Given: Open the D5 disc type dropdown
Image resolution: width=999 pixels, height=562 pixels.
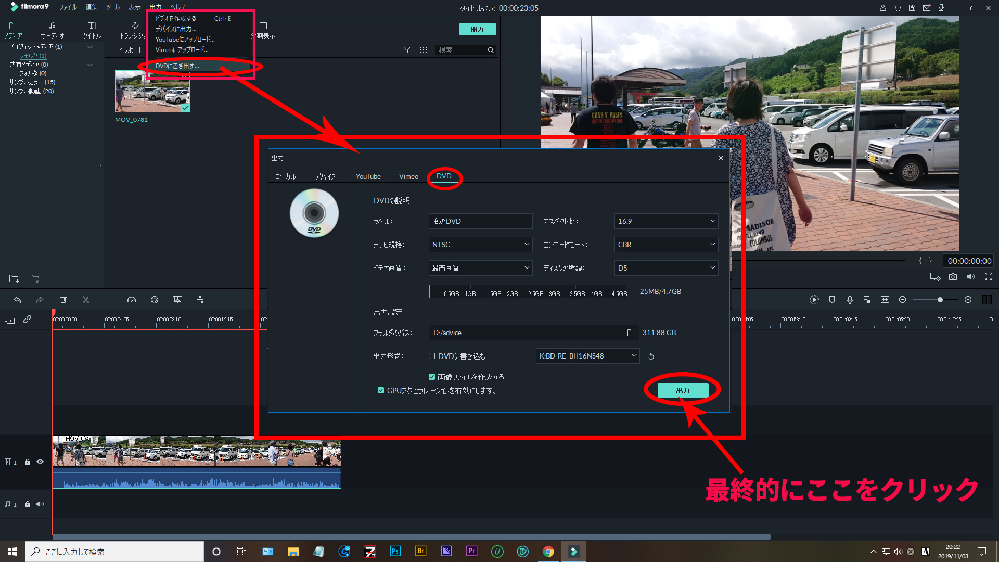Looking at the screenshot, I should tap(666, 268).
